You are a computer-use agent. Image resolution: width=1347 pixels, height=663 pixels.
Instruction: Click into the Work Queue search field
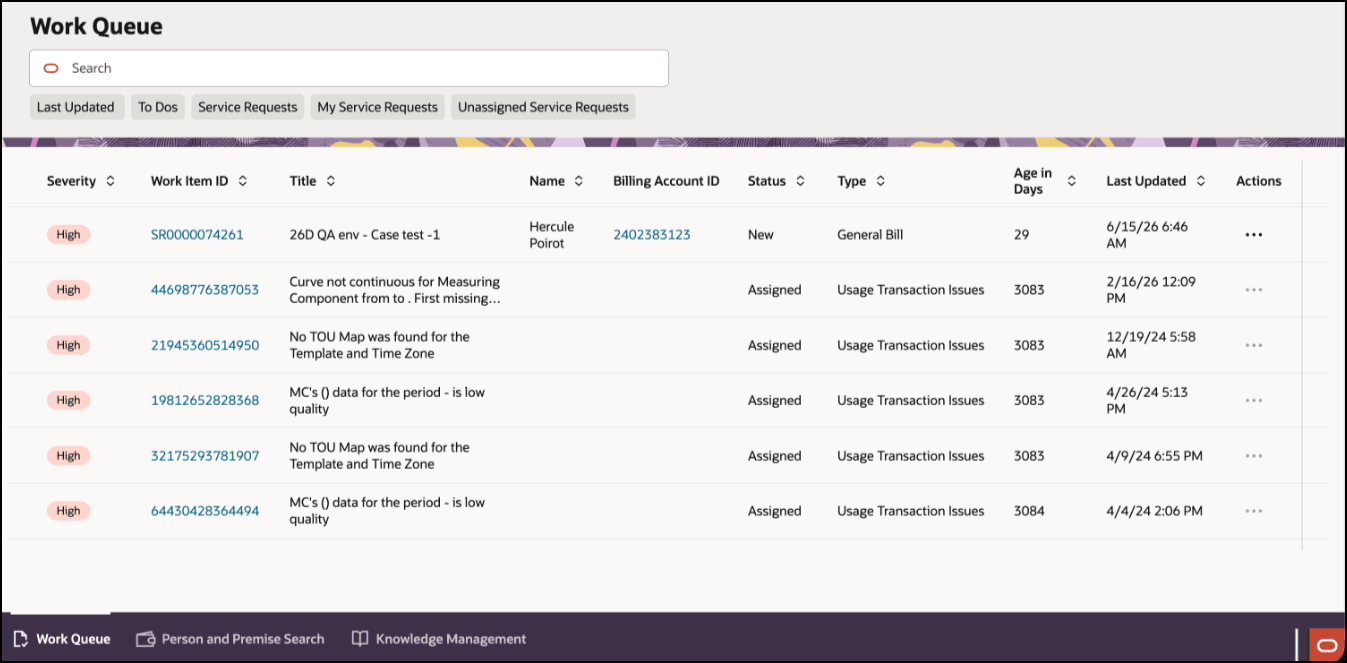349,68
